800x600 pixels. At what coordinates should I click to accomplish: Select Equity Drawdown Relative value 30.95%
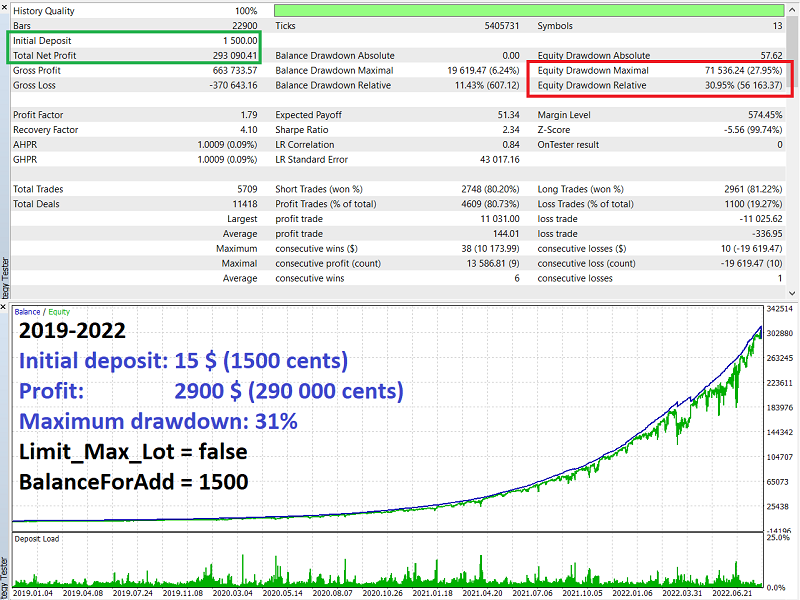pos(719,85)
